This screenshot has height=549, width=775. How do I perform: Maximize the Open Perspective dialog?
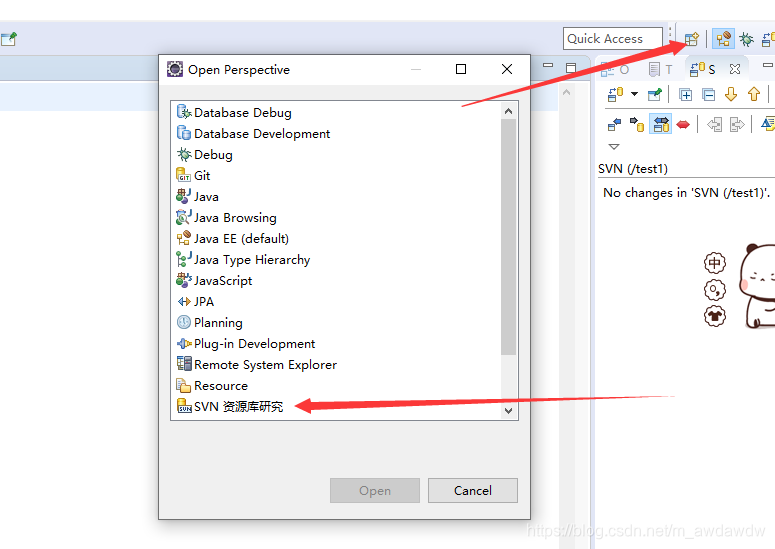461,69
